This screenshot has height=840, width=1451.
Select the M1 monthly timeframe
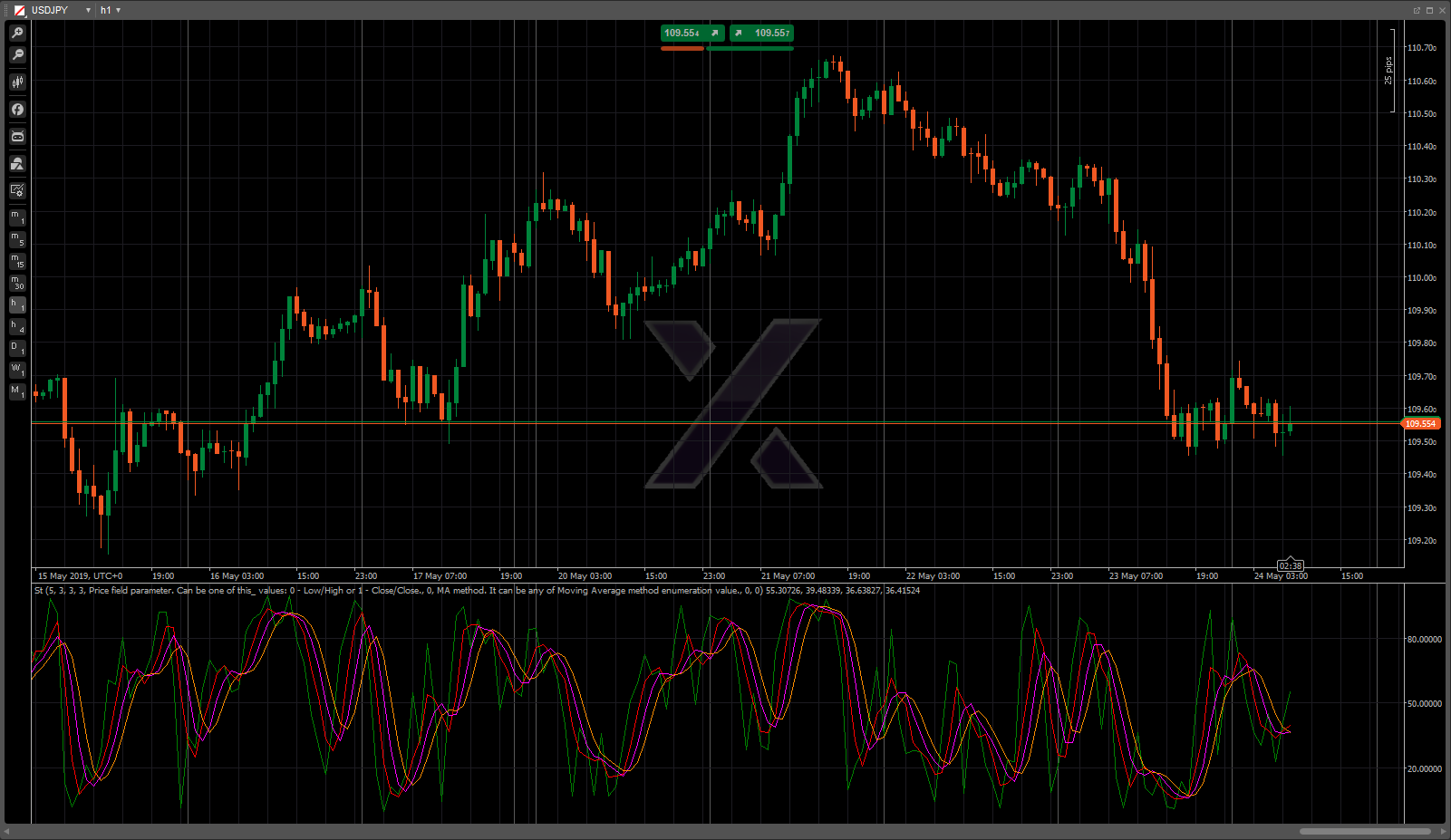(x=17, y=391)
